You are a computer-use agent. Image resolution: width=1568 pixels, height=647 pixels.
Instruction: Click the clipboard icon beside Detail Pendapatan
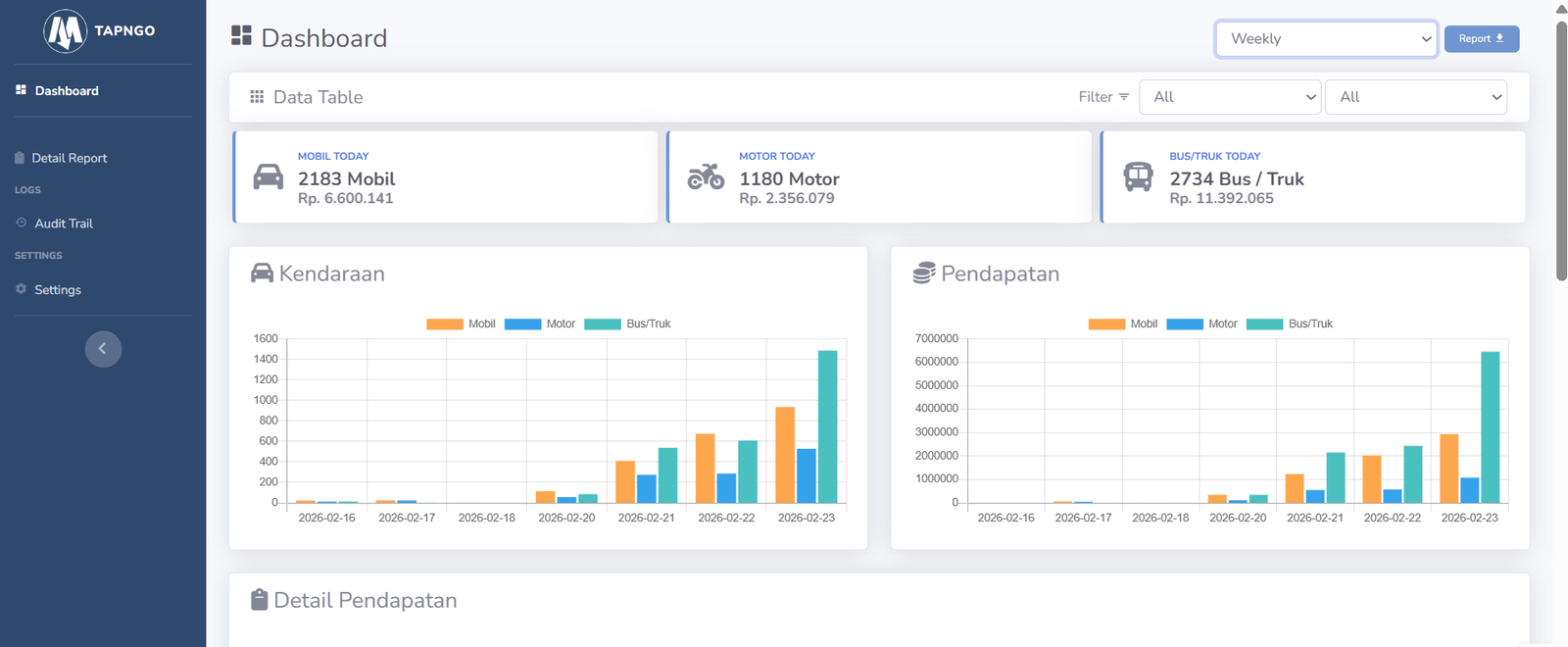(259, 600)
